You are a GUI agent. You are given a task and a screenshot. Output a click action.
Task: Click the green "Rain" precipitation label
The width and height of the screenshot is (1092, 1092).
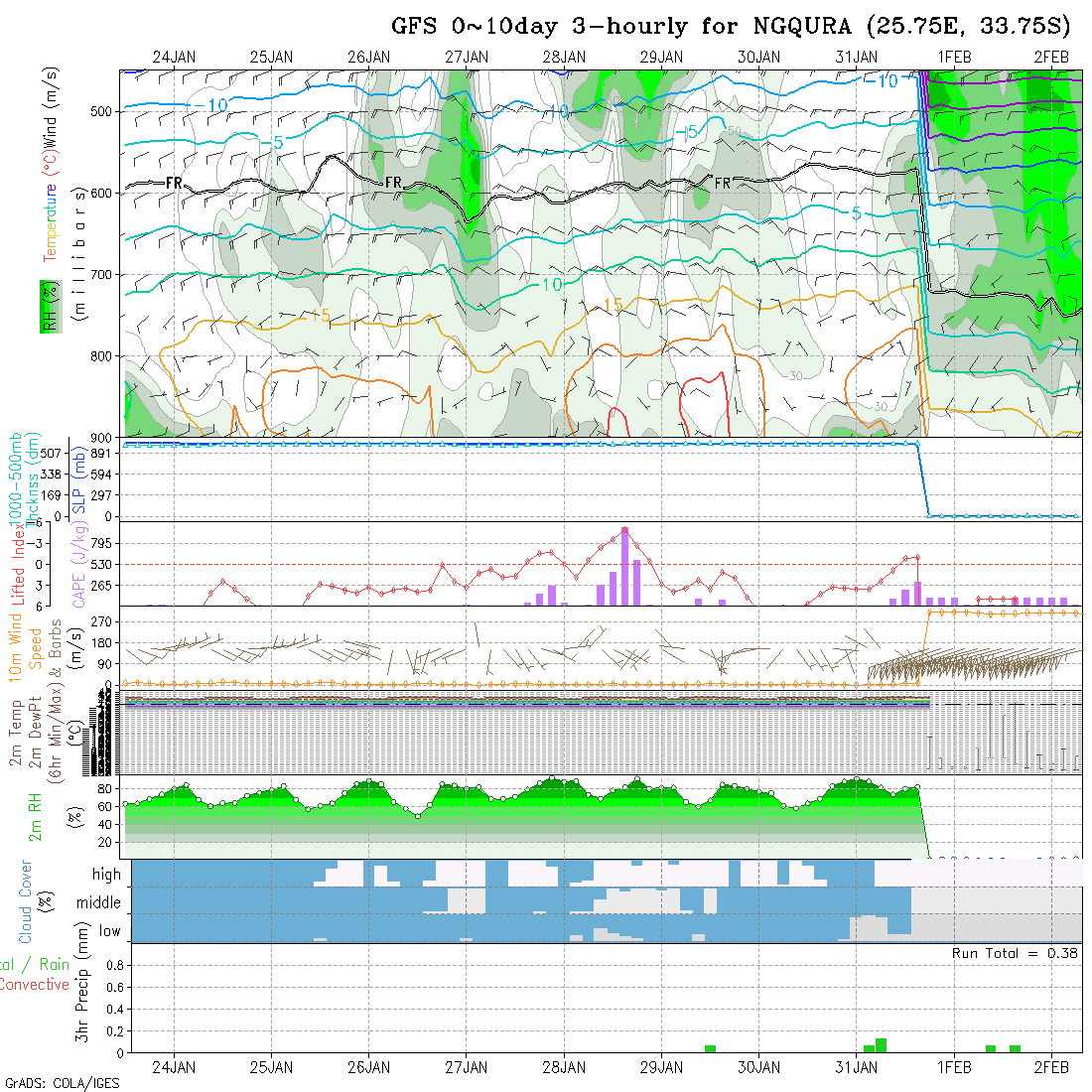(55, 965)
